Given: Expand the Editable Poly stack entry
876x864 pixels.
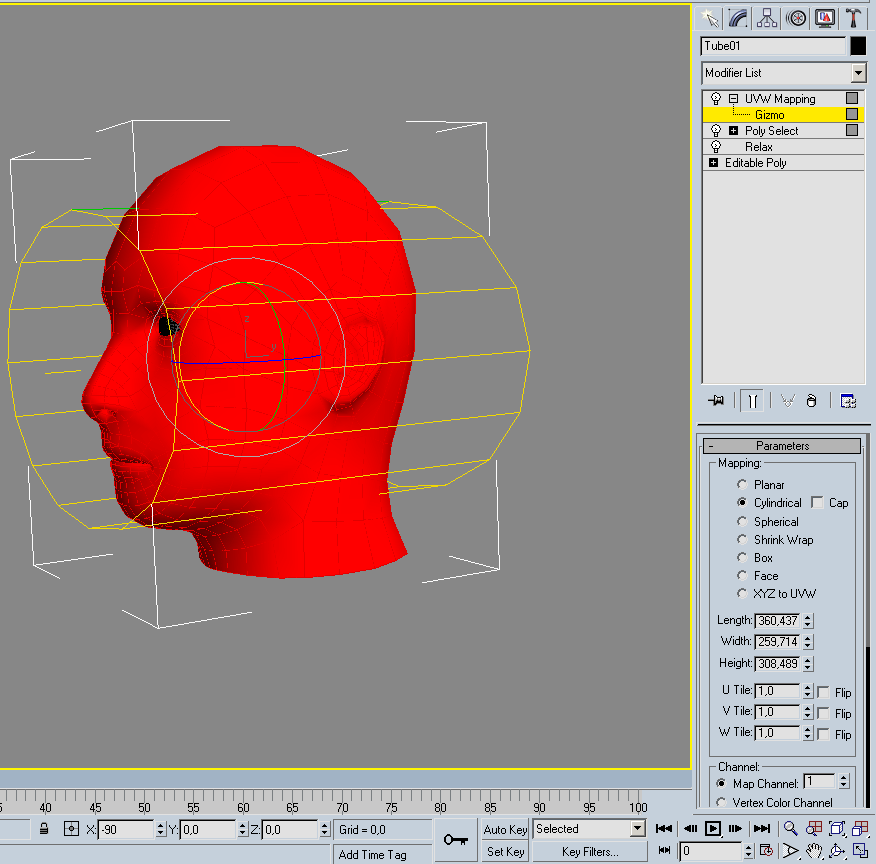Looking at the screenshot, I should 713,163.
